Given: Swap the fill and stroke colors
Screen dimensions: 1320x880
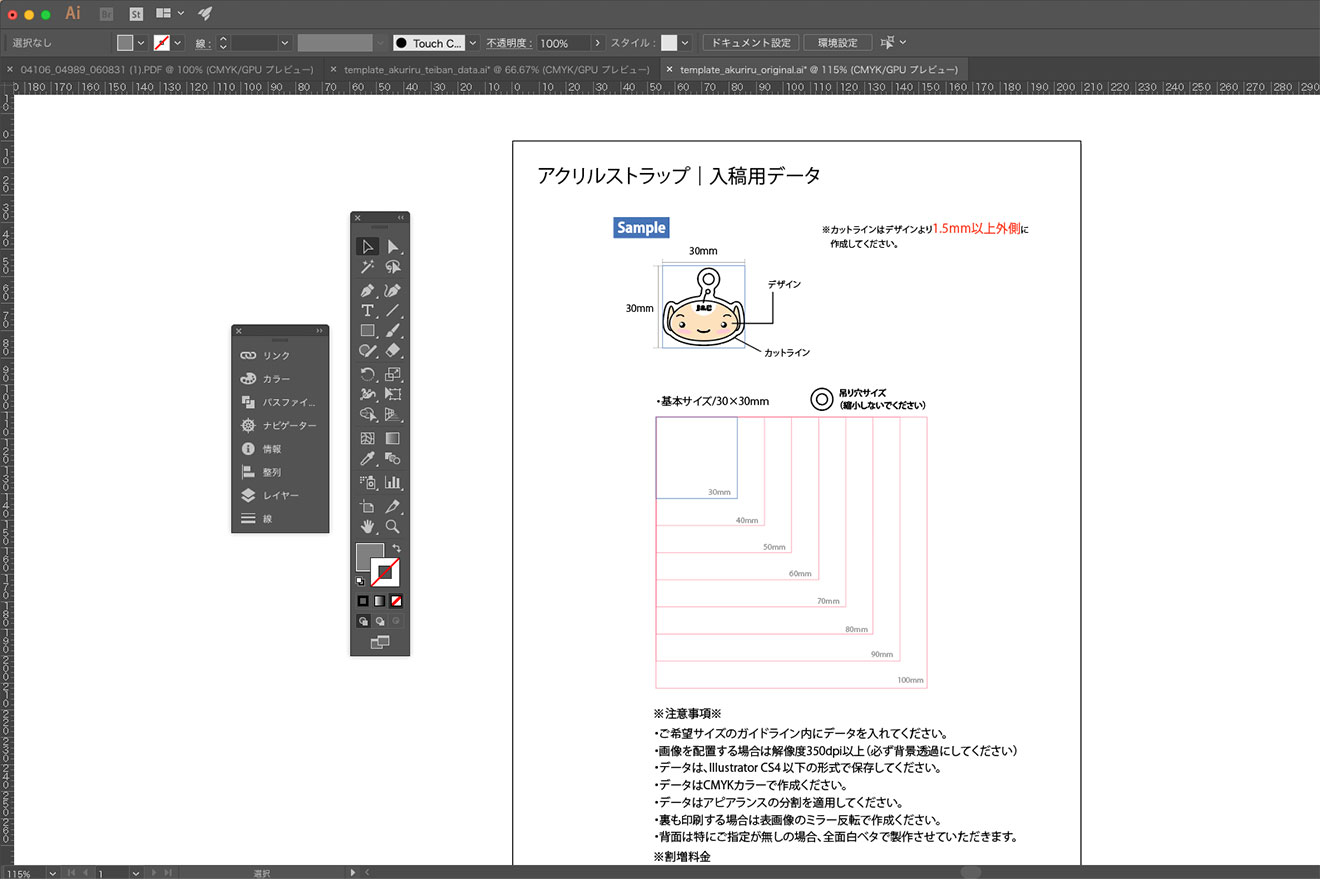Looking at the screenshot, I should click(x=398, y=546).
